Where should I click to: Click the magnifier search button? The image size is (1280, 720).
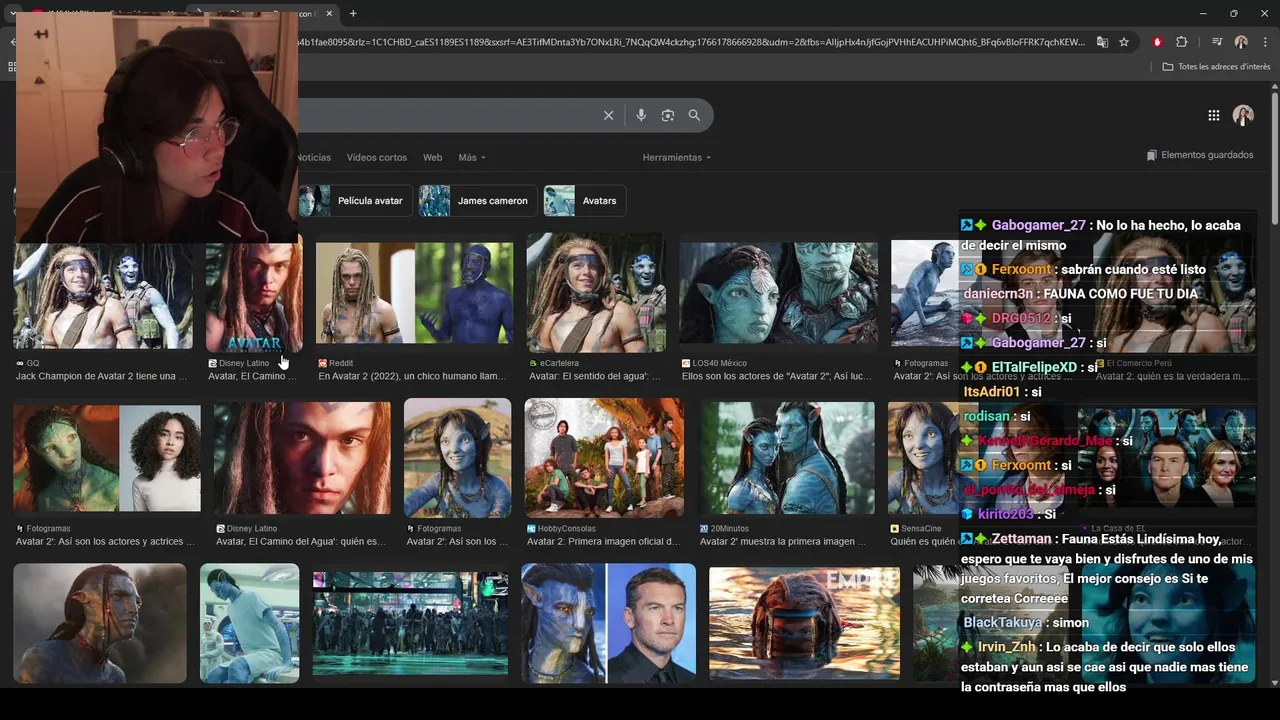point(694,115)
